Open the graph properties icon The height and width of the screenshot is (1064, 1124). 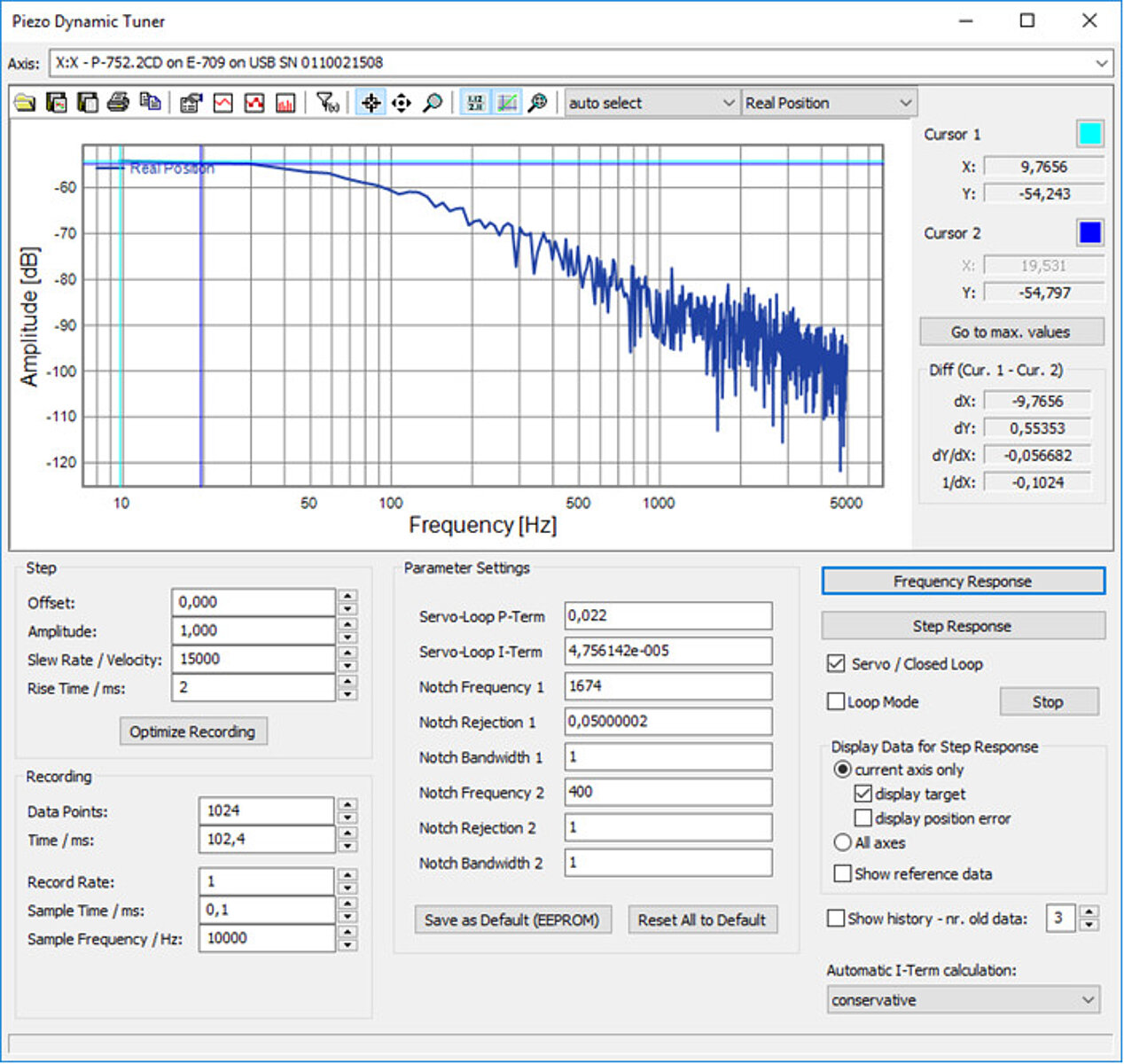(x=191, y=103)
